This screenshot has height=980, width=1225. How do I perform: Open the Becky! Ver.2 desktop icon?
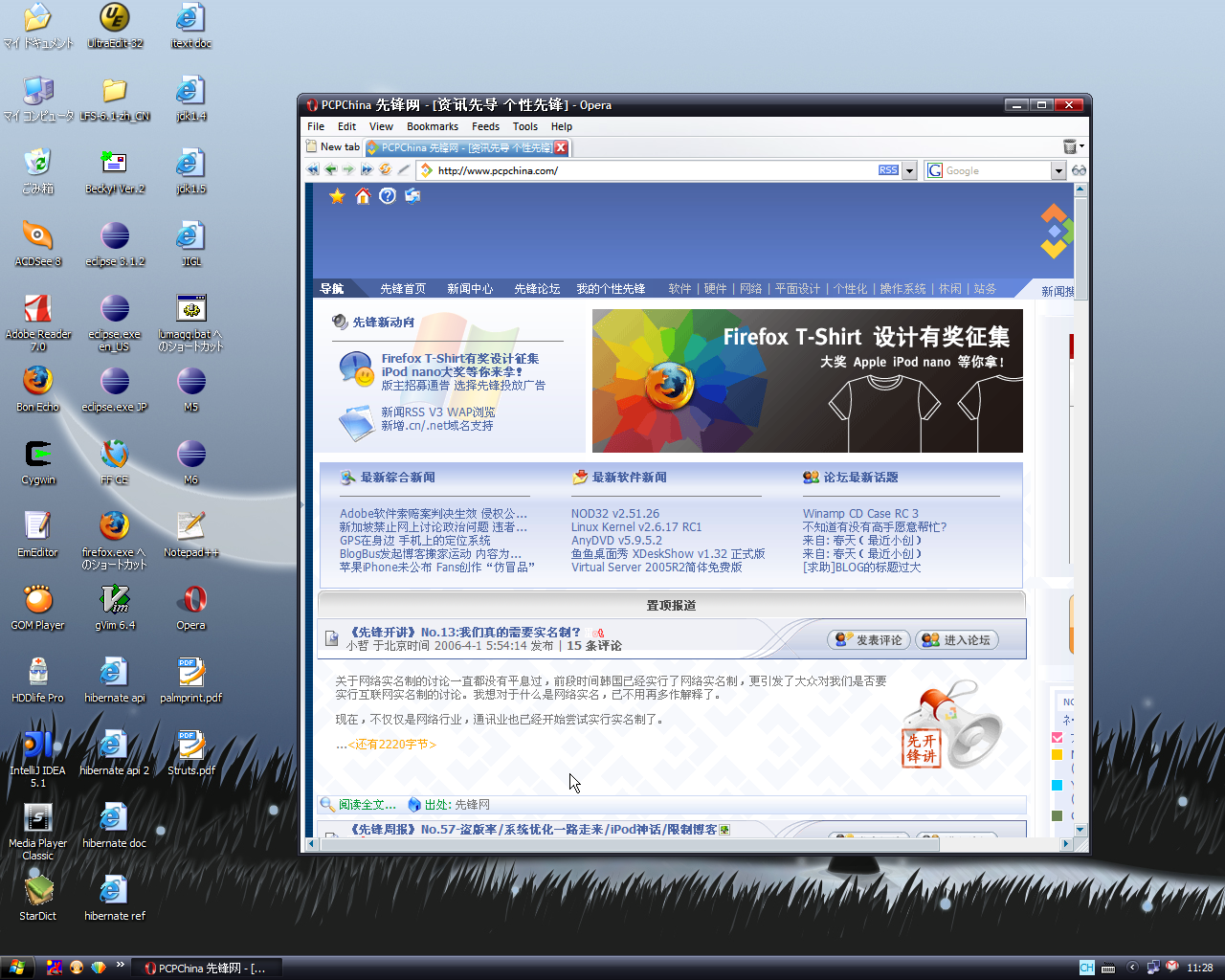pyautogui.click(x=115, y=171)
